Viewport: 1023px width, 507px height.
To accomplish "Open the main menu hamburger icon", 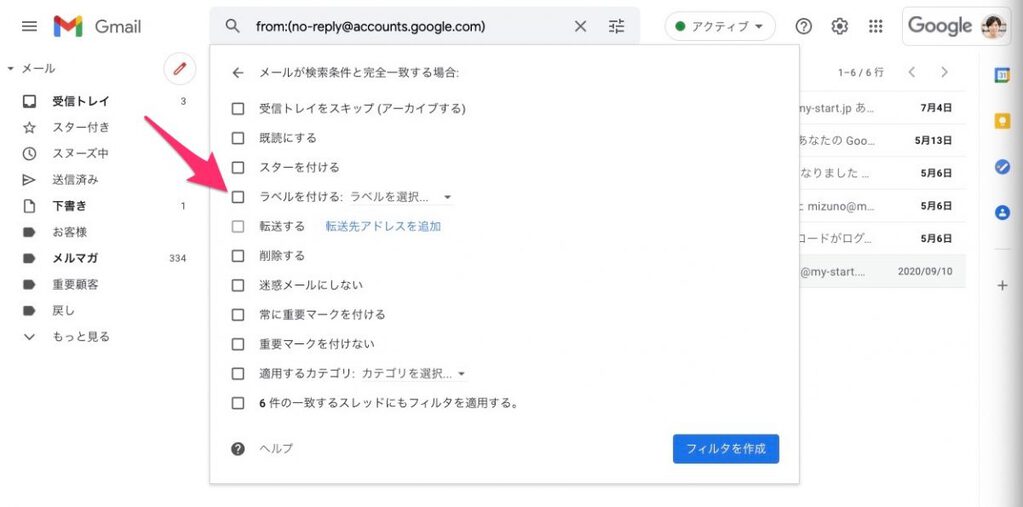I will click(29, 27).
